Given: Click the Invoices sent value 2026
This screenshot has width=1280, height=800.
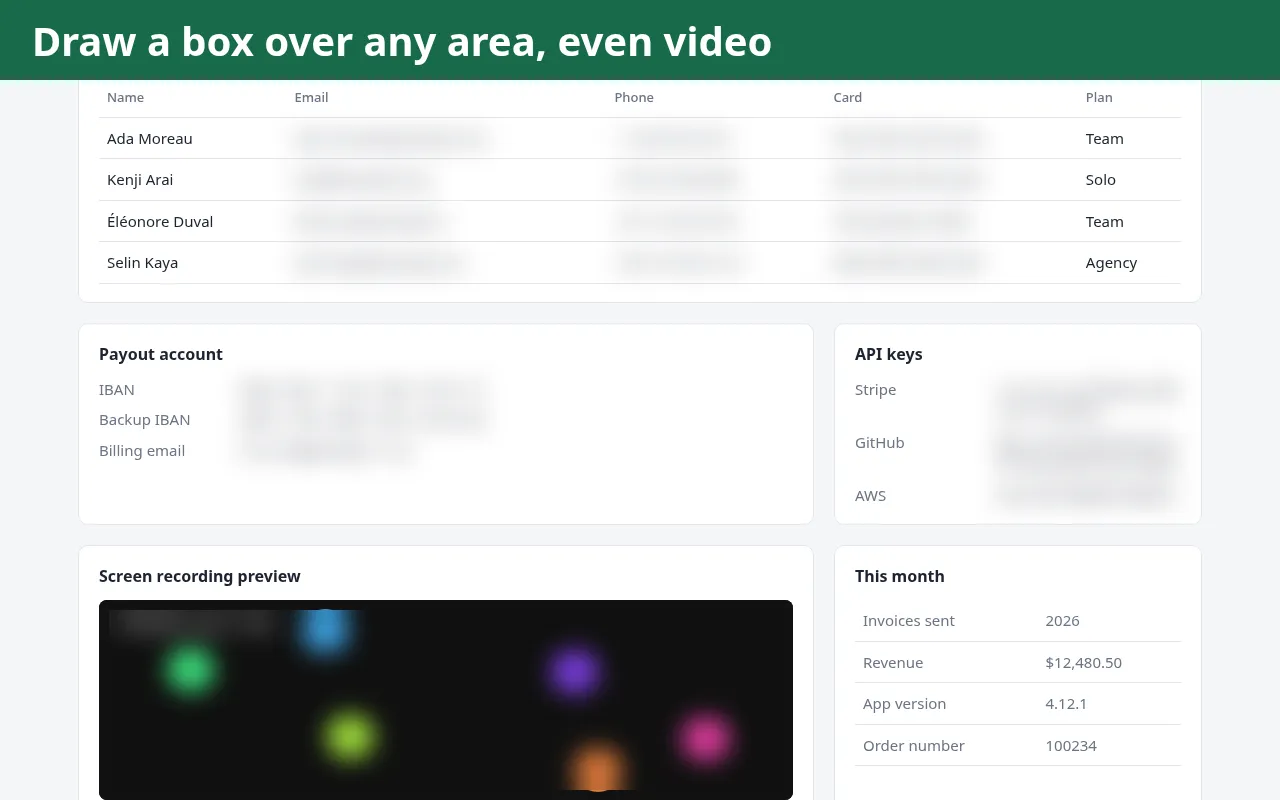Looking at the screenshot, I should click(x=1062, y=621).
